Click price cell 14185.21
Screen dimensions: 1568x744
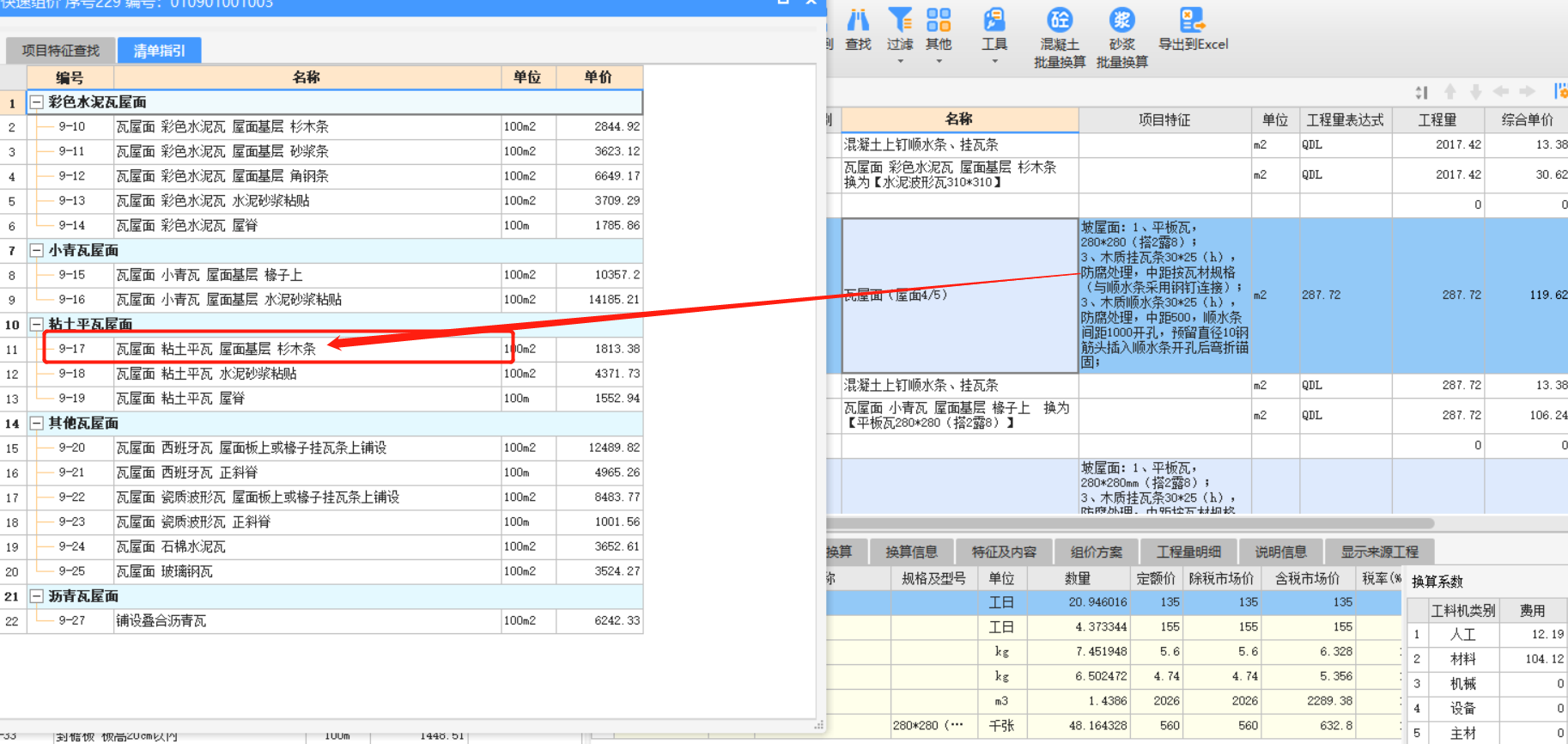click(599, 300)
